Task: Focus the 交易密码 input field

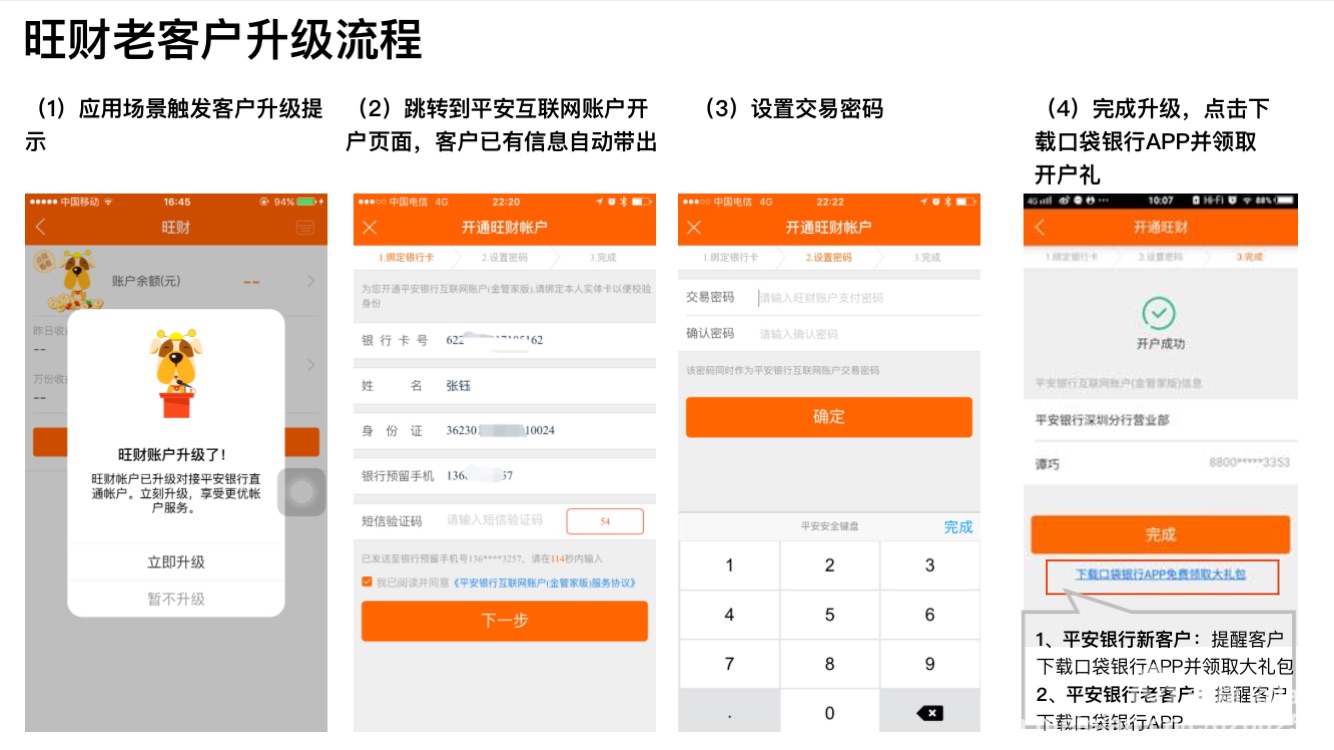Action: click(x=828, y=297)
